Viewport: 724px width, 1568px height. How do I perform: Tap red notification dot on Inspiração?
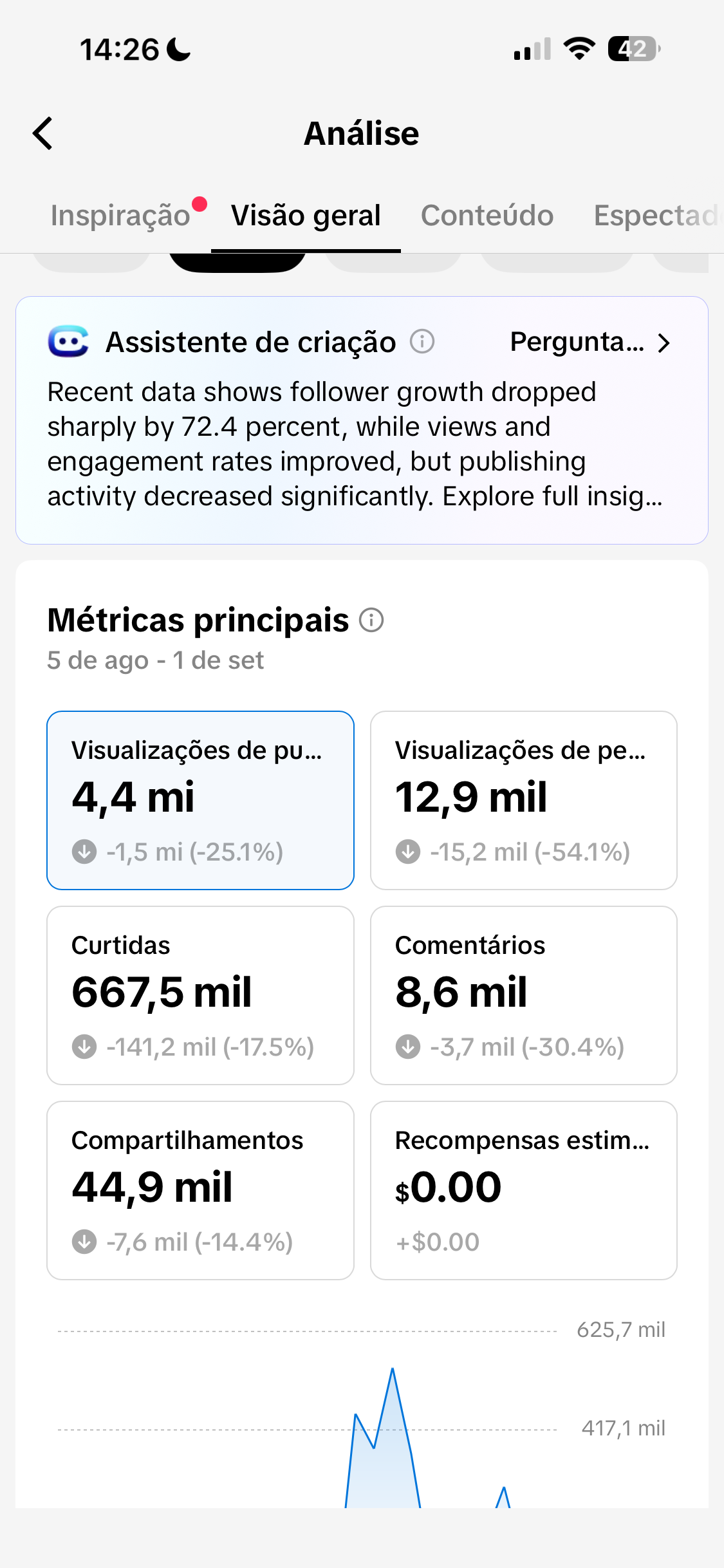point(200,204)
